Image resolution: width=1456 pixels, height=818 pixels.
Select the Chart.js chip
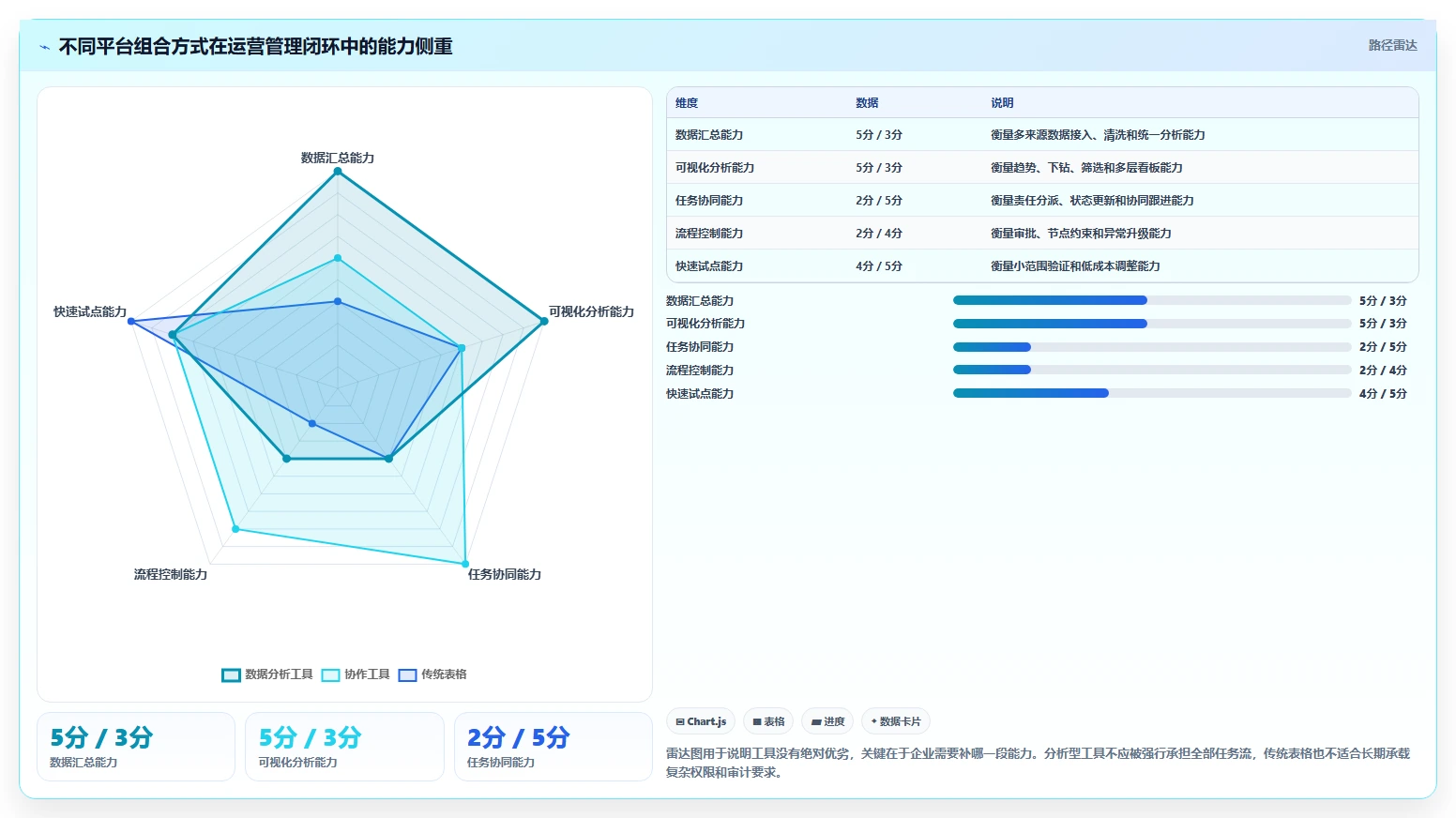[x=701, y=721]
